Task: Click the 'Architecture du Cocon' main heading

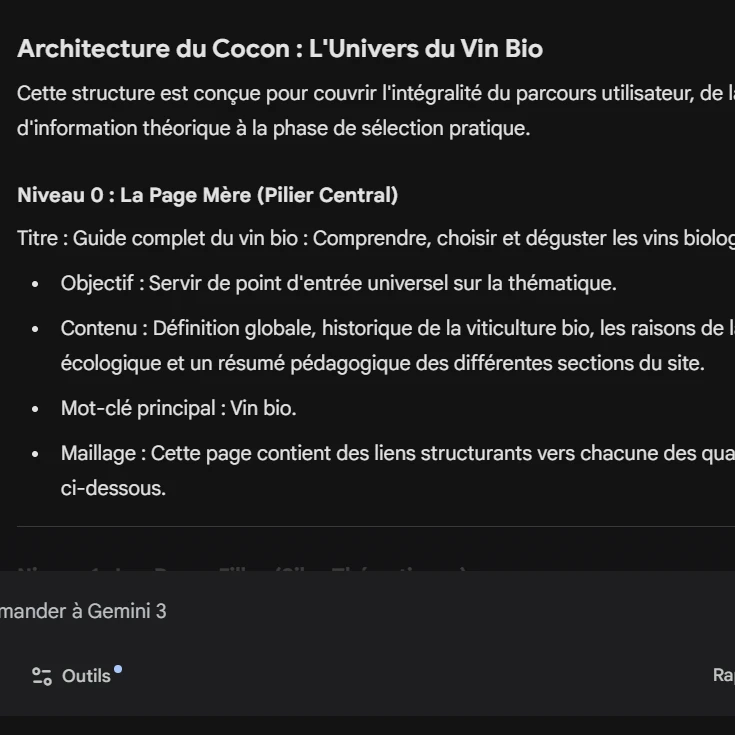Action: tap(280, 49)
